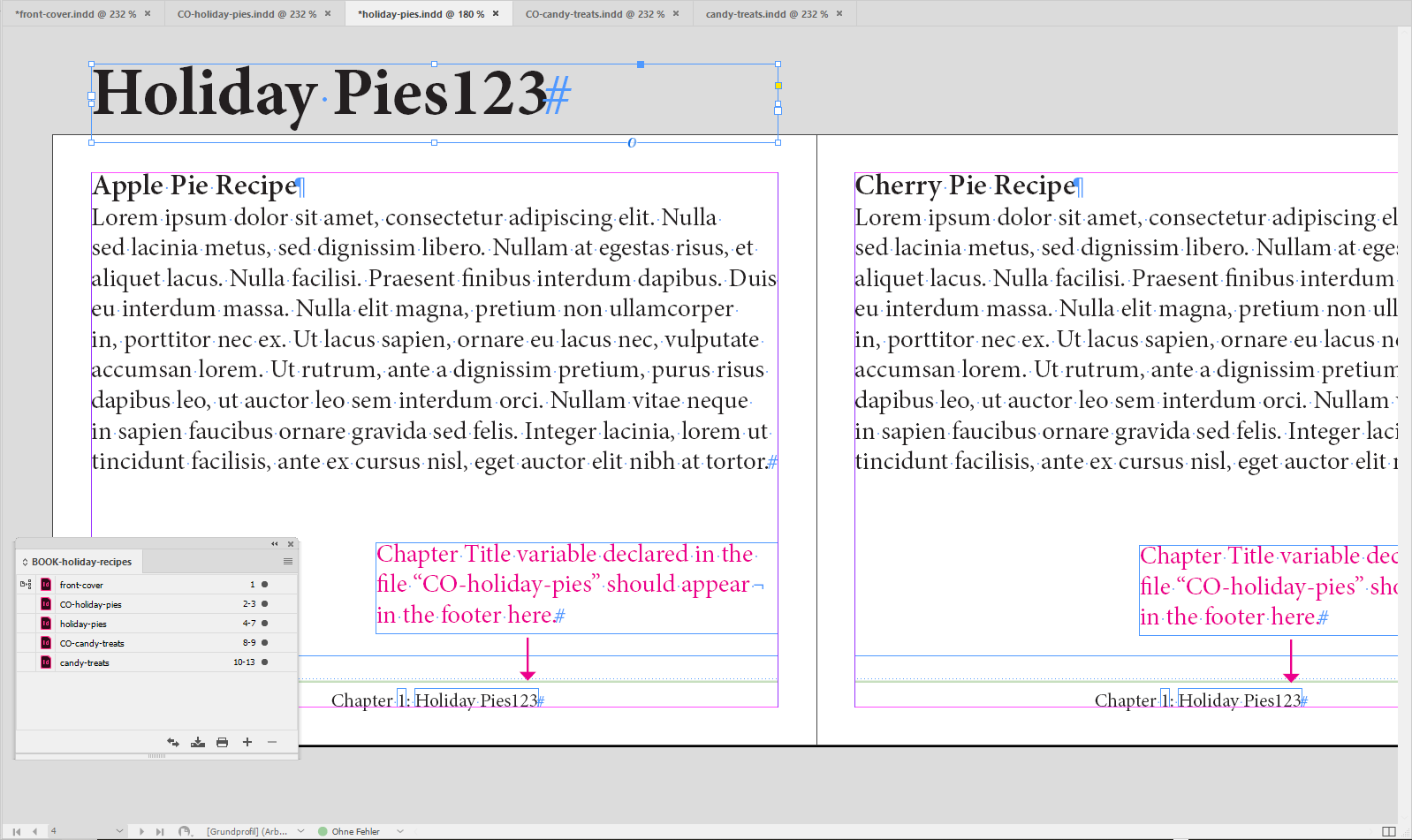
Task: Open the preflight errors menu arrow
Action: [x=400, y=831]
